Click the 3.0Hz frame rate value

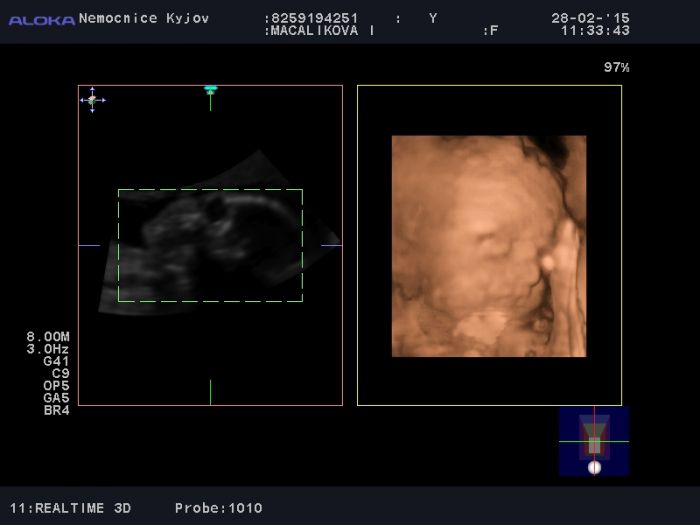point(48,349)
